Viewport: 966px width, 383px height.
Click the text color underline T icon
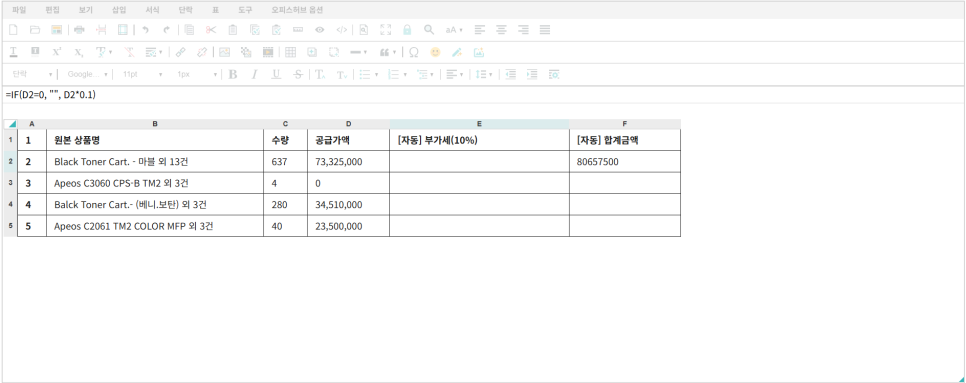pos(13,52)
